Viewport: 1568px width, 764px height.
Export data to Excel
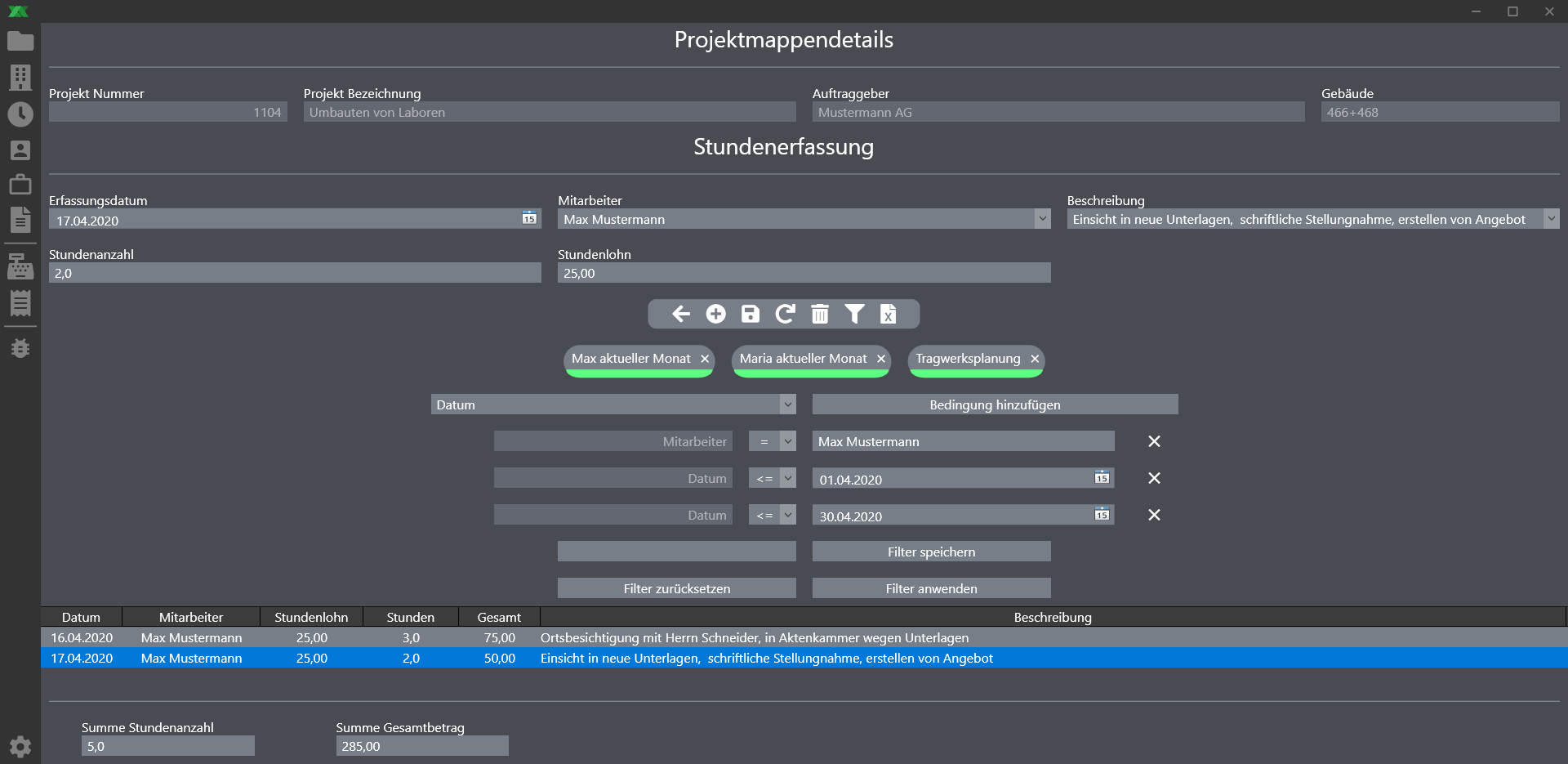888,314
